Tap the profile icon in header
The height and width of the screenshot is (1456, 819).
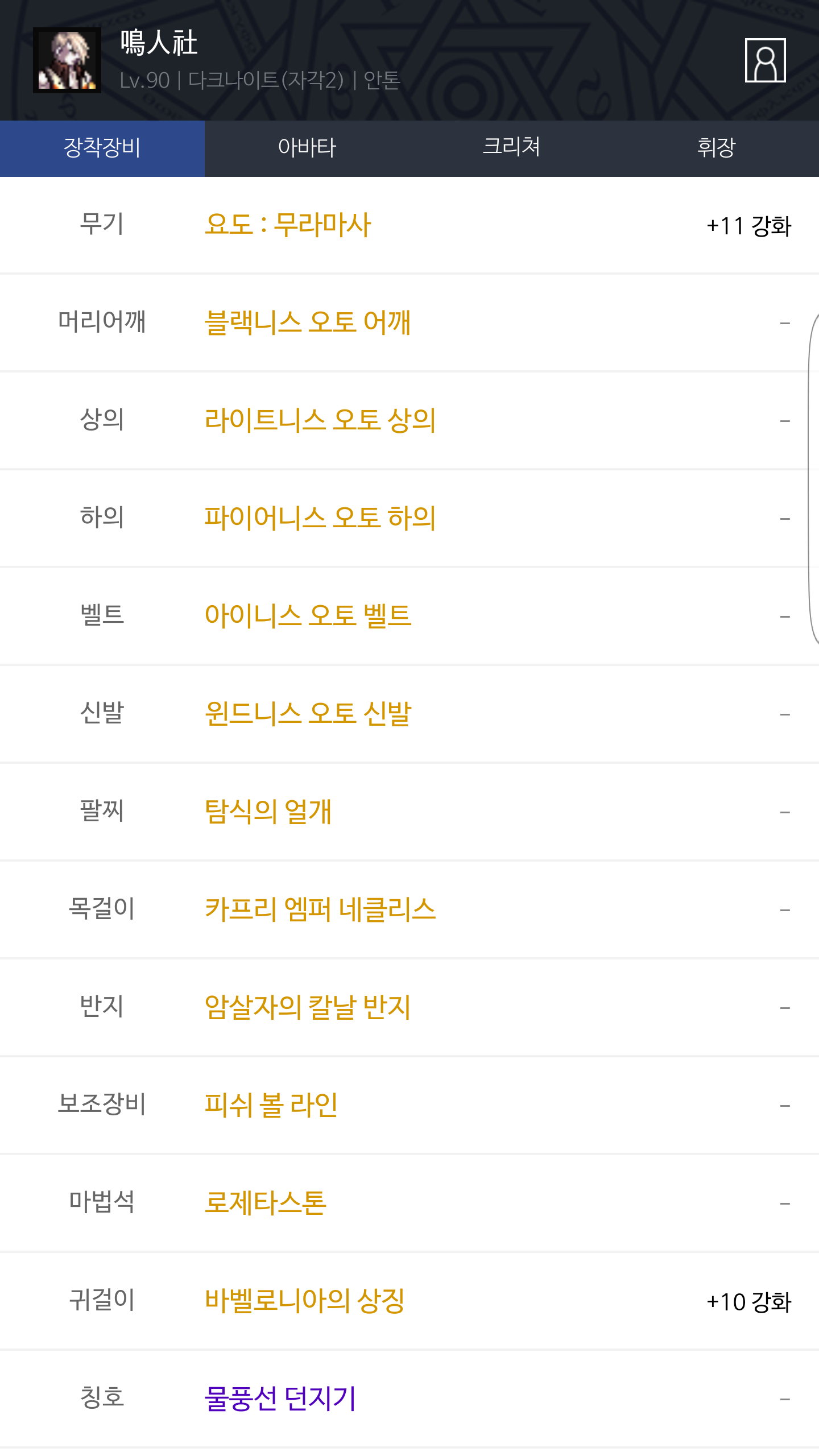(x=765, y=60)
